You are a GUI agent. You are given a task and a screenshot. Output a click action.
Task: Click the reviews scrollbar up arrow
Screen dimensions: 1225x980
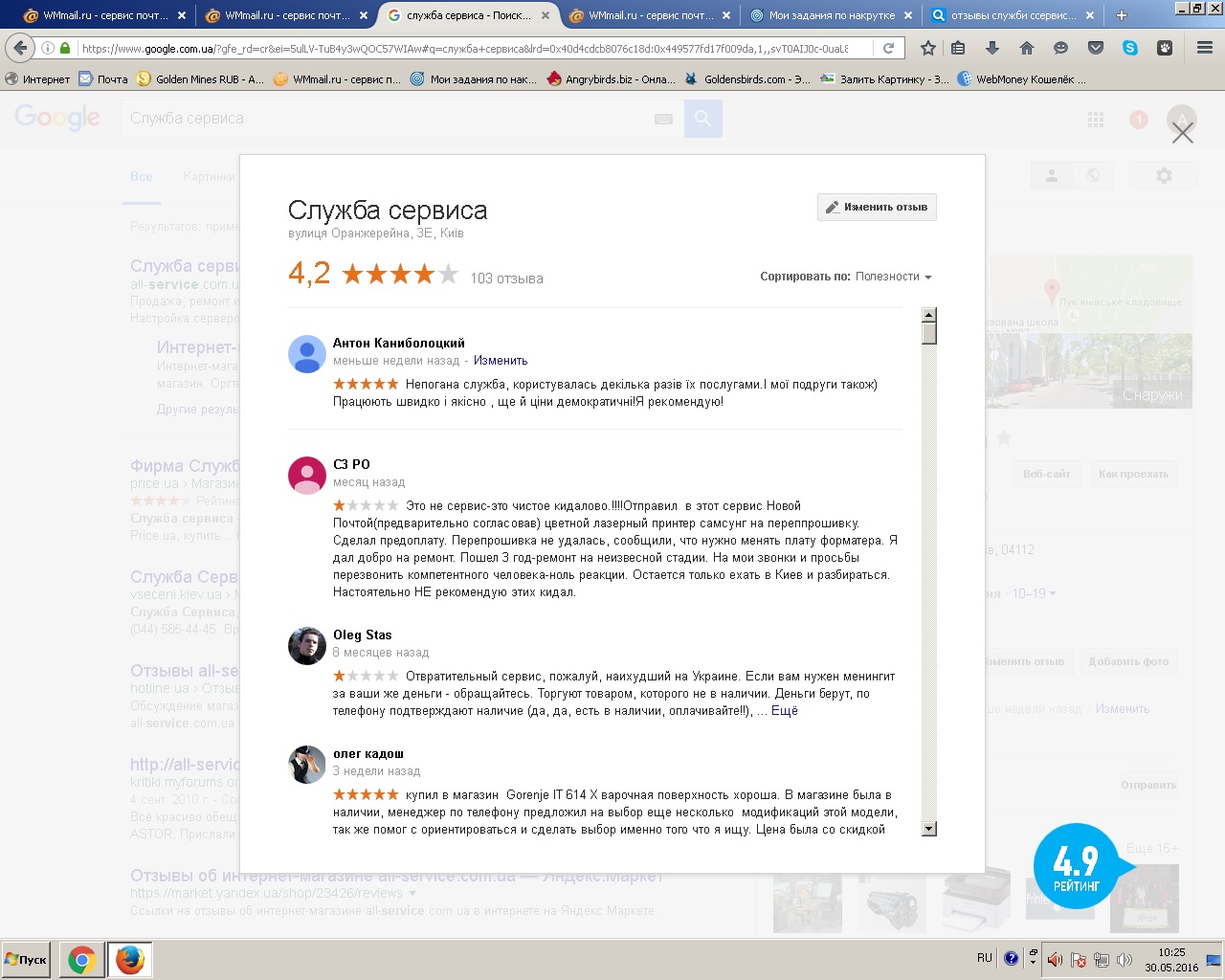[x=929, y=315]
